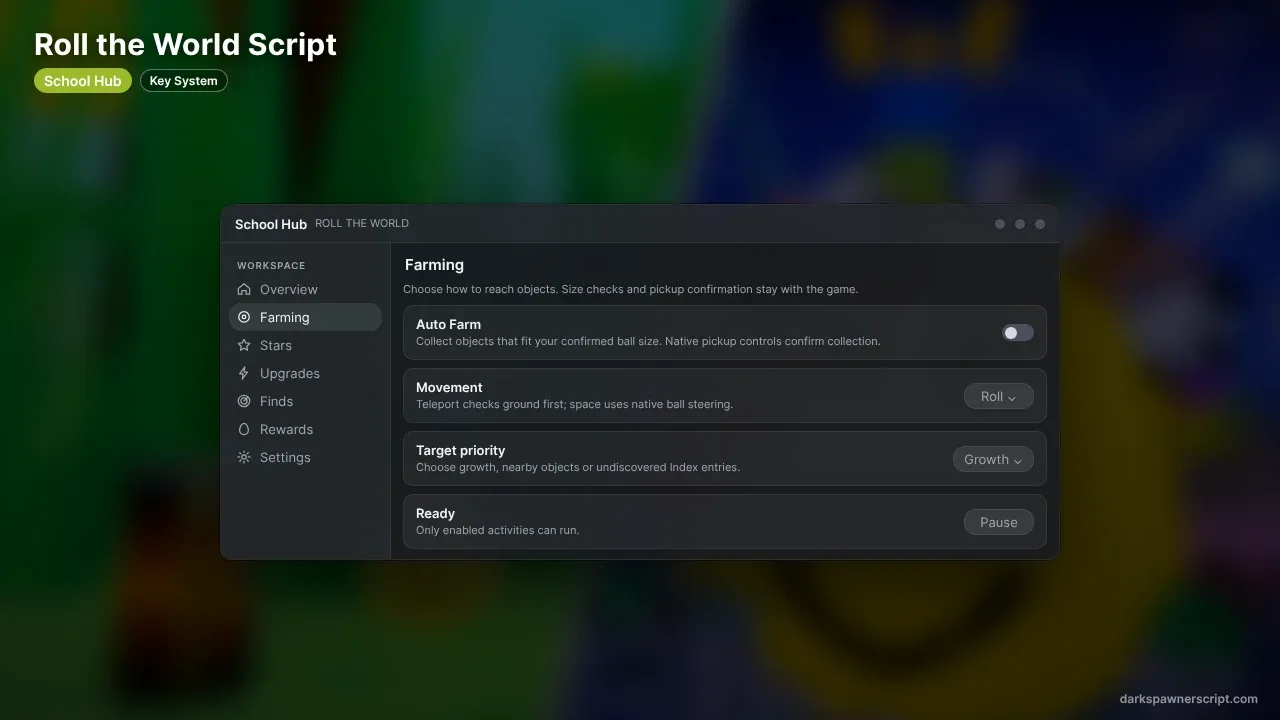Screen dimensions: 1280x720
Task: Click the Upgrades lightning bolt icon
Action: point(244,373)
